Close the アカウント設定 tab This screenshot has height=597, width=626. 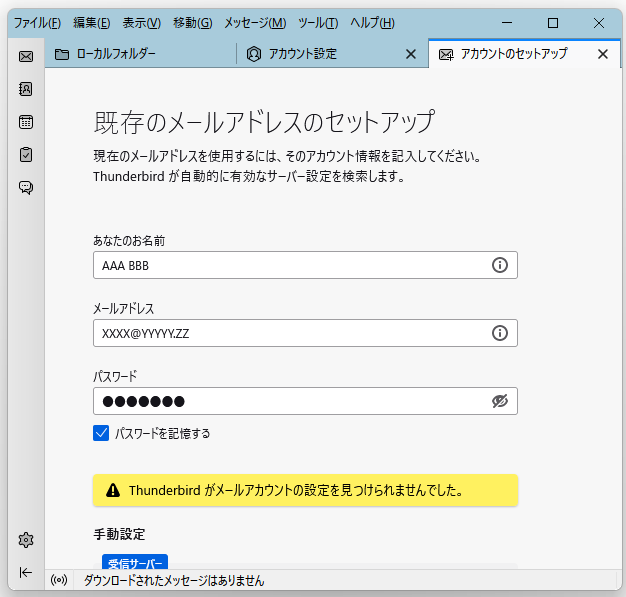click(411, 54)
